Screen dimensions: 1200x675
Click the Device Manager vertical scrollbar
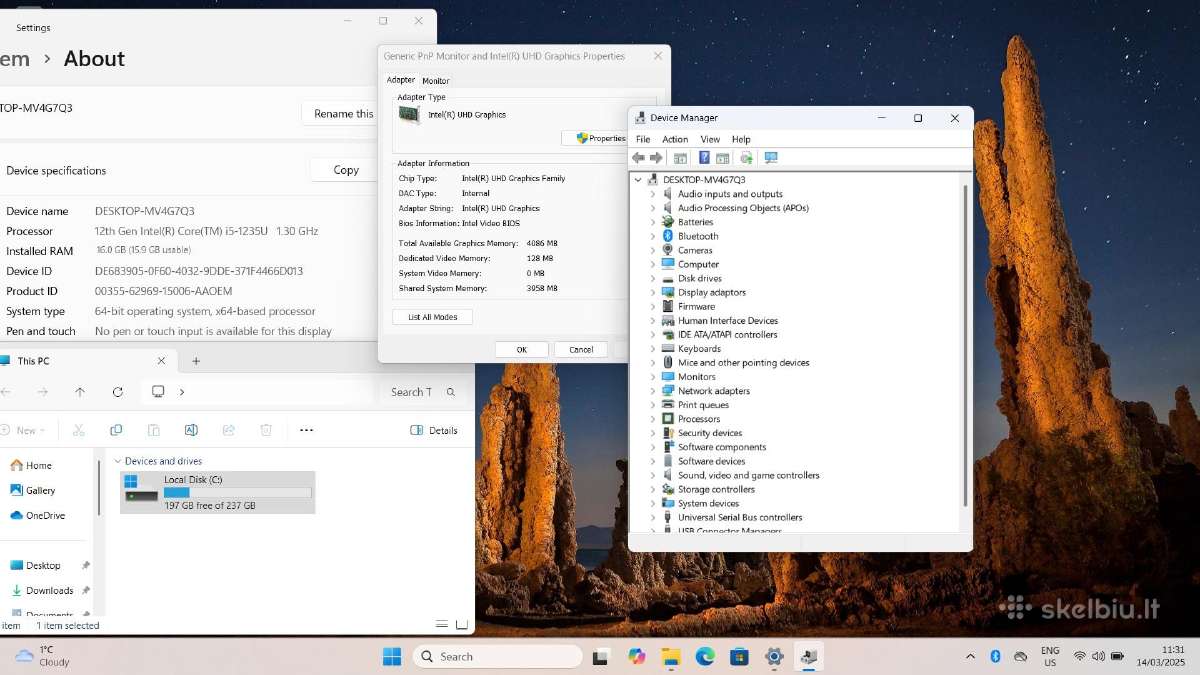coord(965,345)
